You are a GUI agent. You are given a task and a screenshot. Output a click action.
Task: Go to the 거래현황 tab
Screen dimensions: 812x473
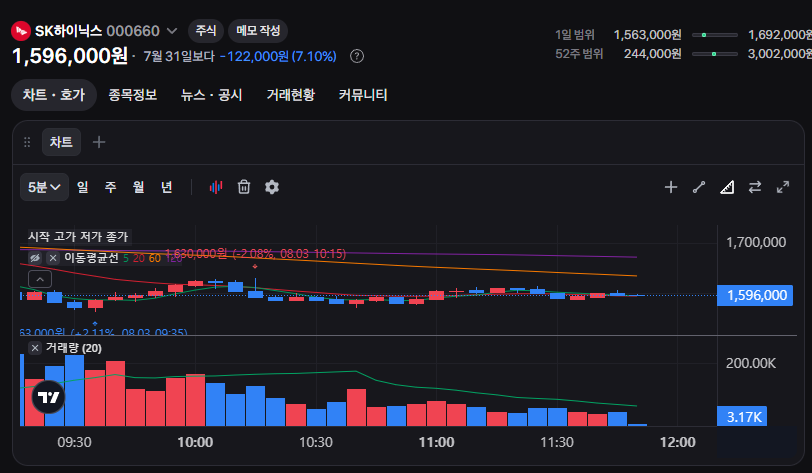tap(291, 95)
